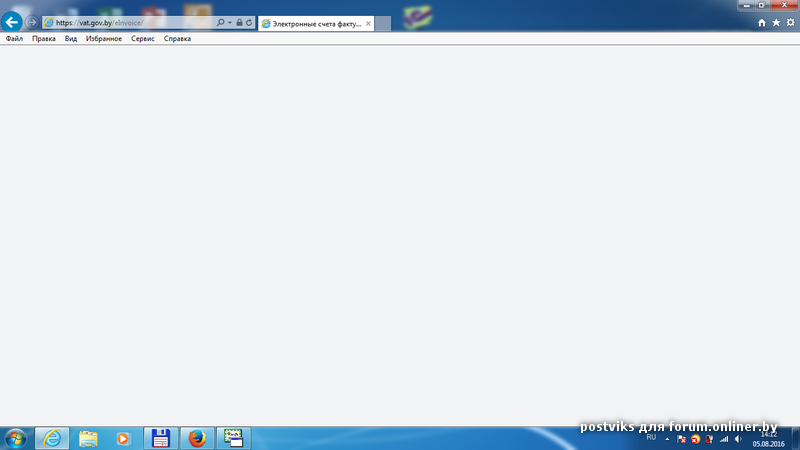Click the Action Center flag tray icon

(x=681, y=439)
